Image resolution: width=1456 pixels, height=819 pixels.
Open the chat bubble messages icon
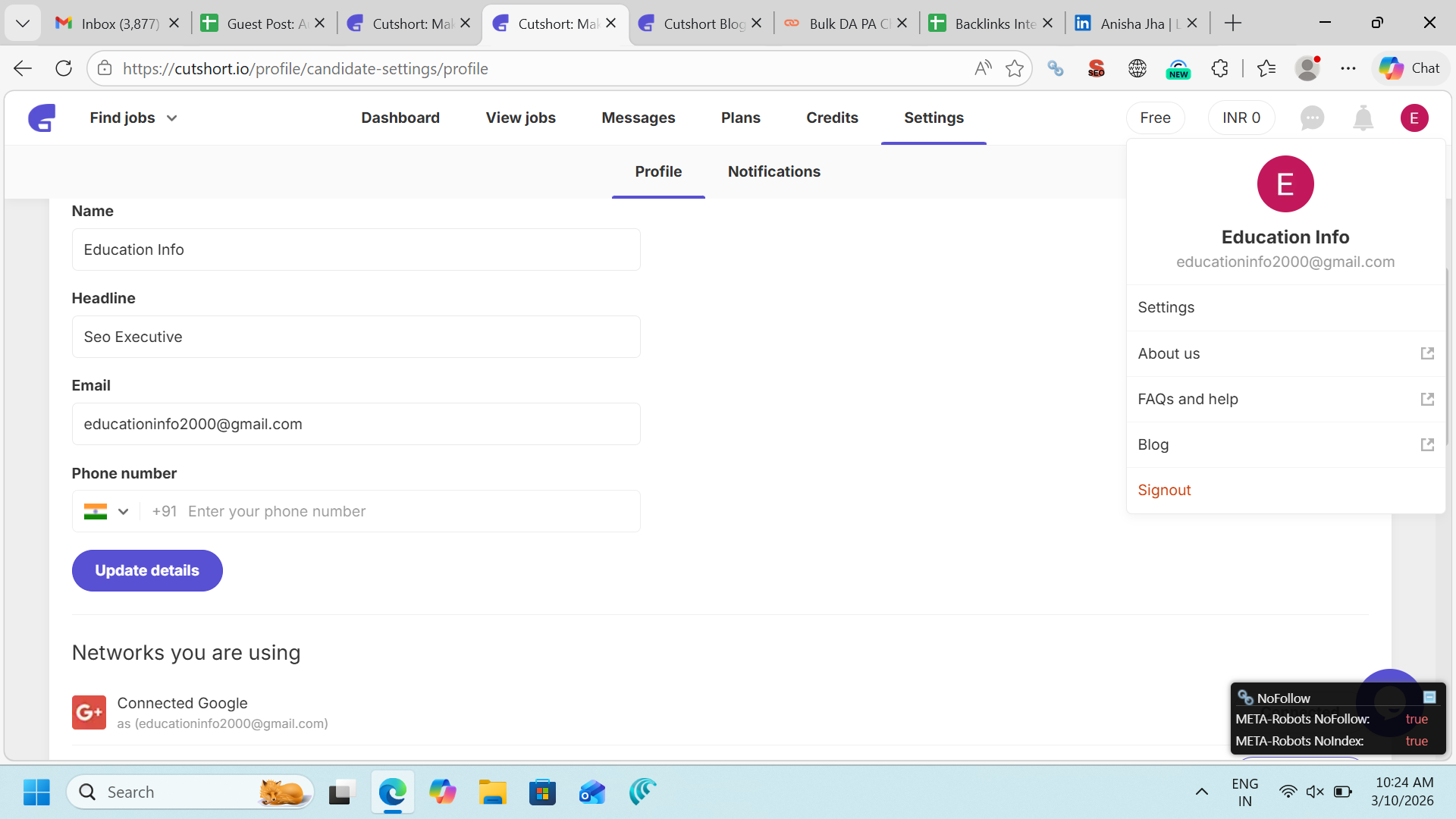[x=1311, y=118]
